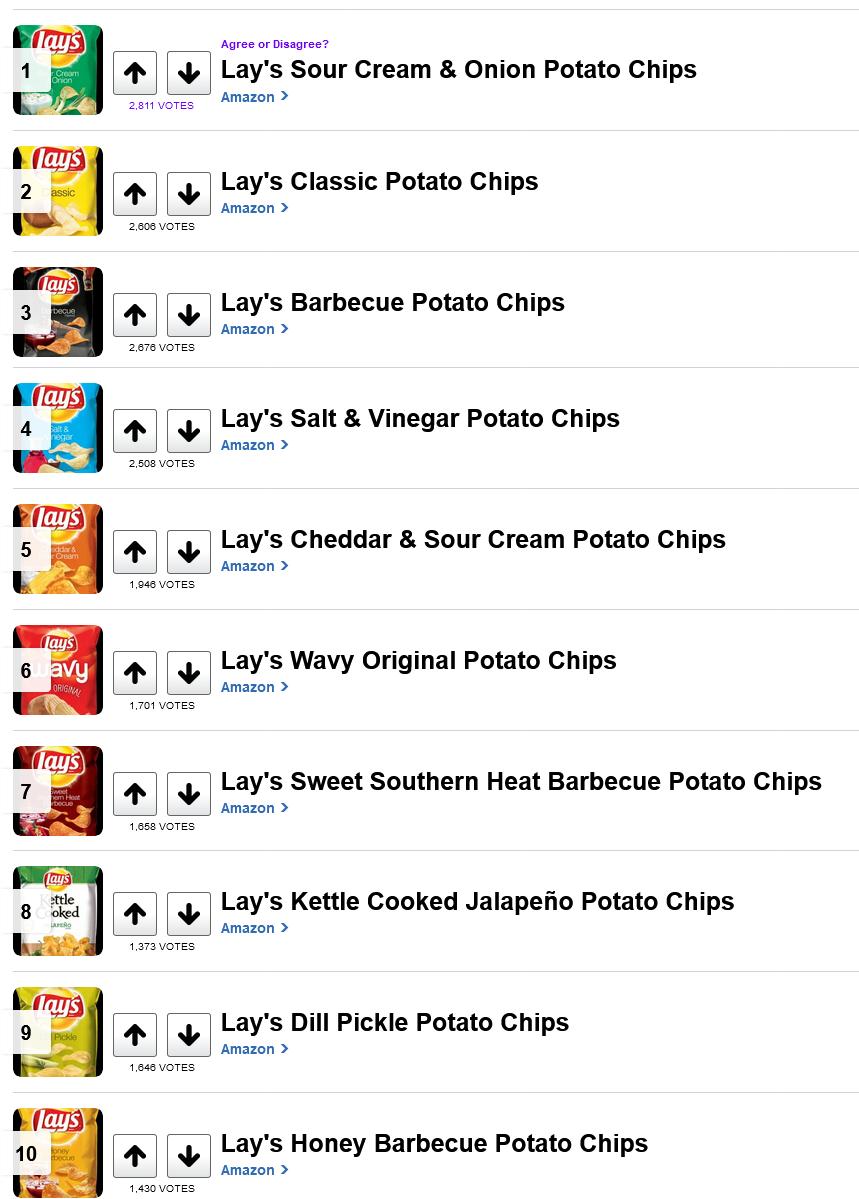Click Lay's Wavy Original Potato Chips title
Image resolution: width=859 pixels, height=1199 pixels.
(x=418, y=660)
